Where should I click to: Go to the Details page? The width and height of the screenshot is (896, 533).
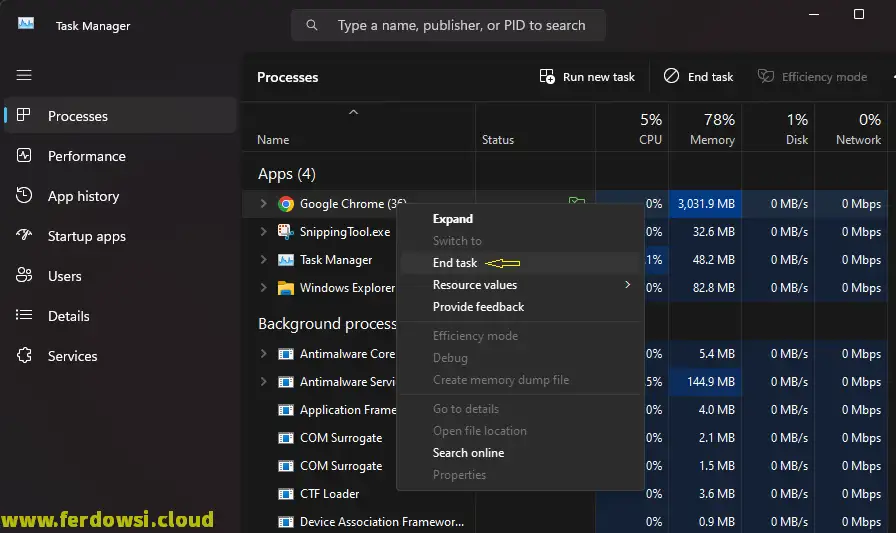coord(120,316)
